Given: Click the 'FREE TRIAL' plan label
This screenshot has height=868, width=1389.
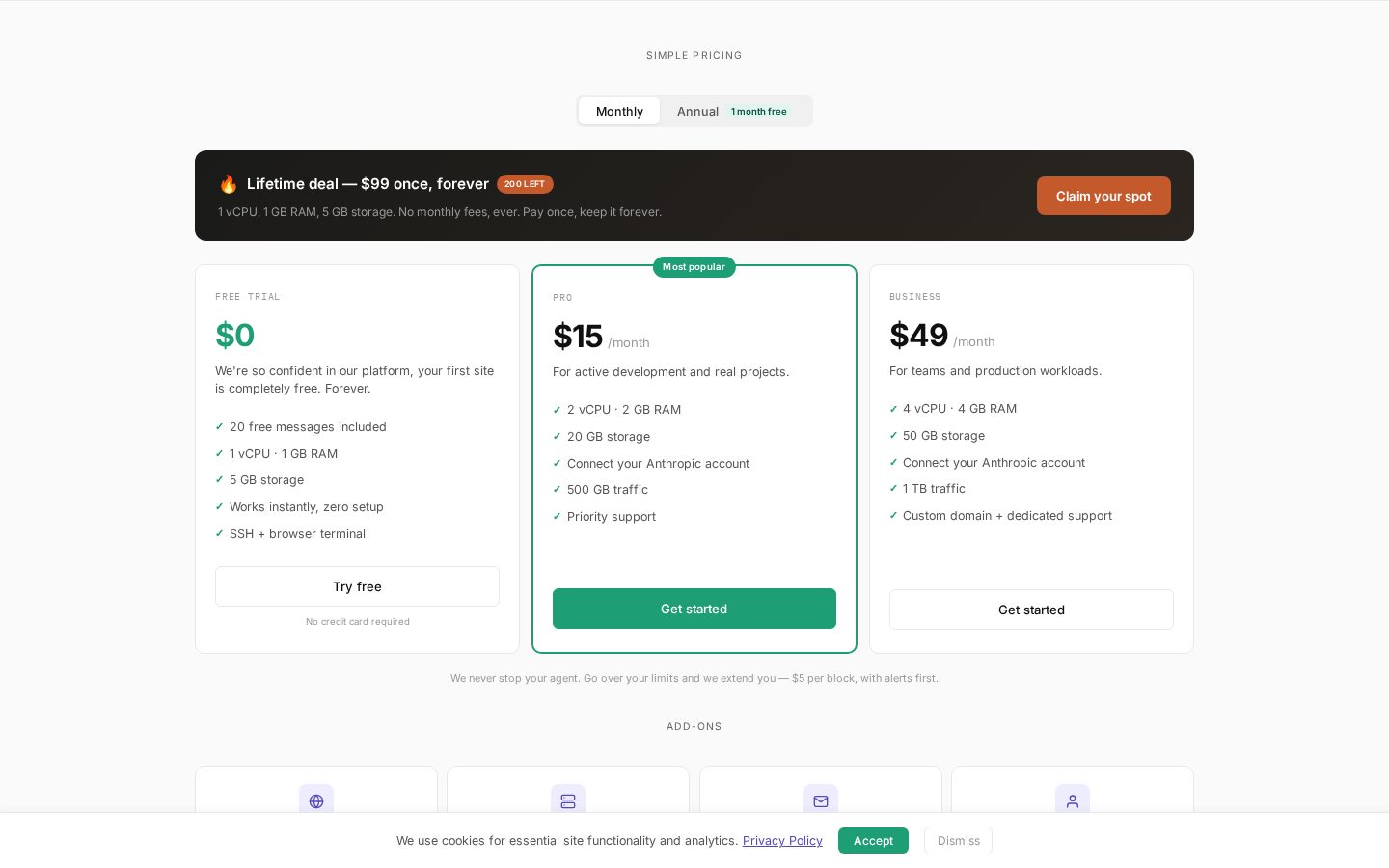Looking at the screenshot, I should 248,296.
